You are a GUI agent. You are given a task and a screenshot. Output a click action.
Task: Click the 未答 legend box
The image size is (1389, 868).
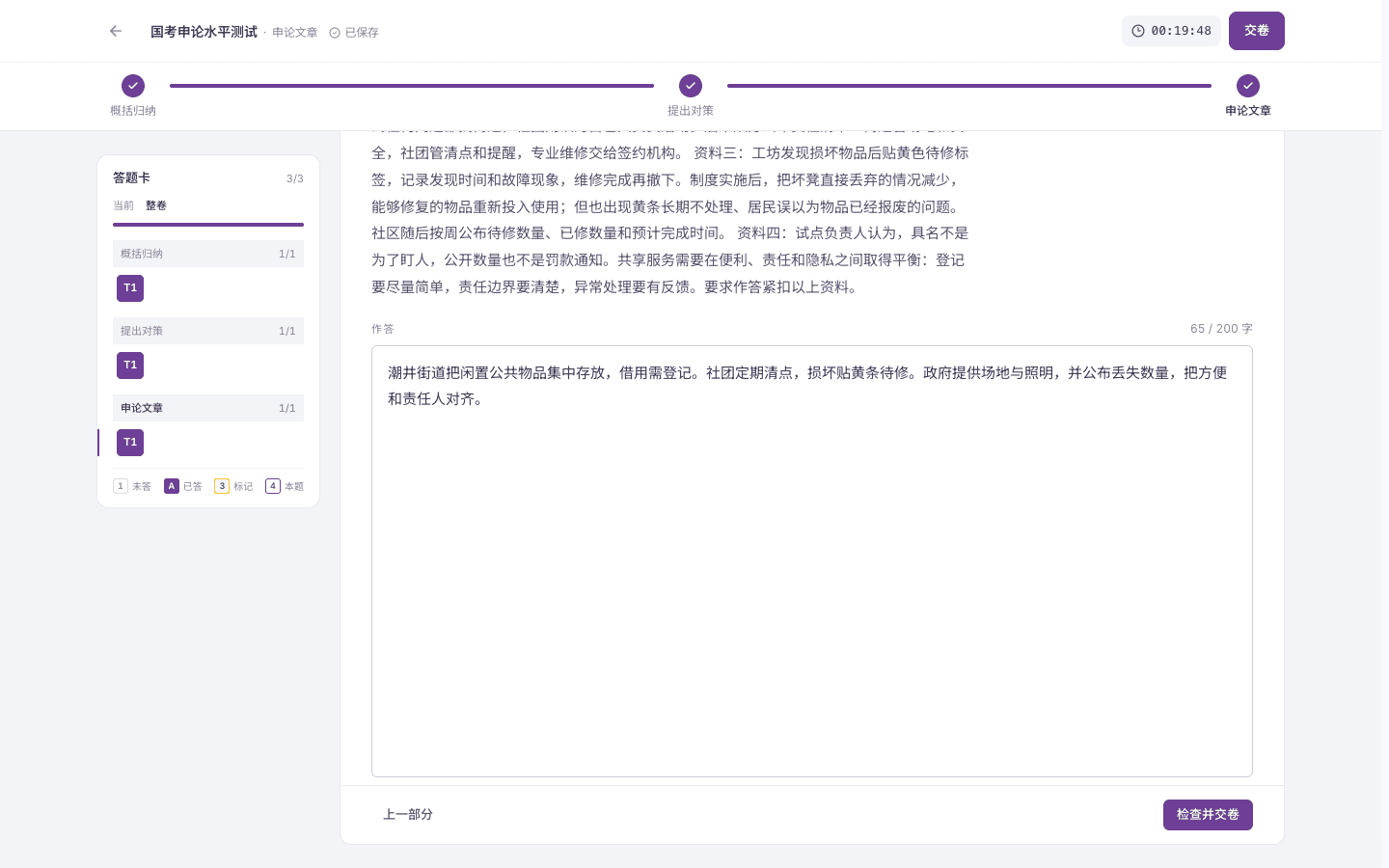(x=121, y=486)
